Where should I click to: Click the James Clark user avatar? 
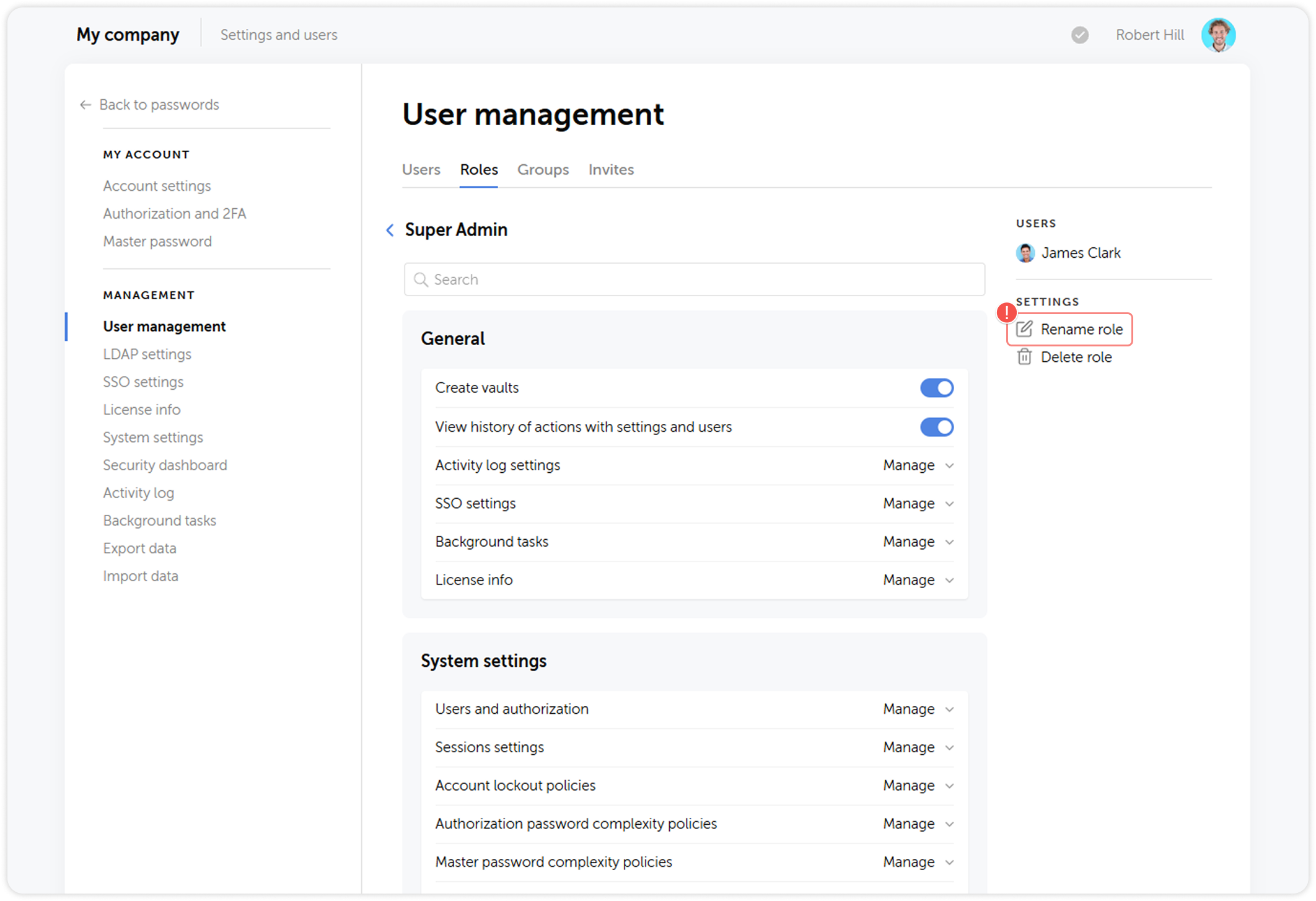(x=1025, y=253)
